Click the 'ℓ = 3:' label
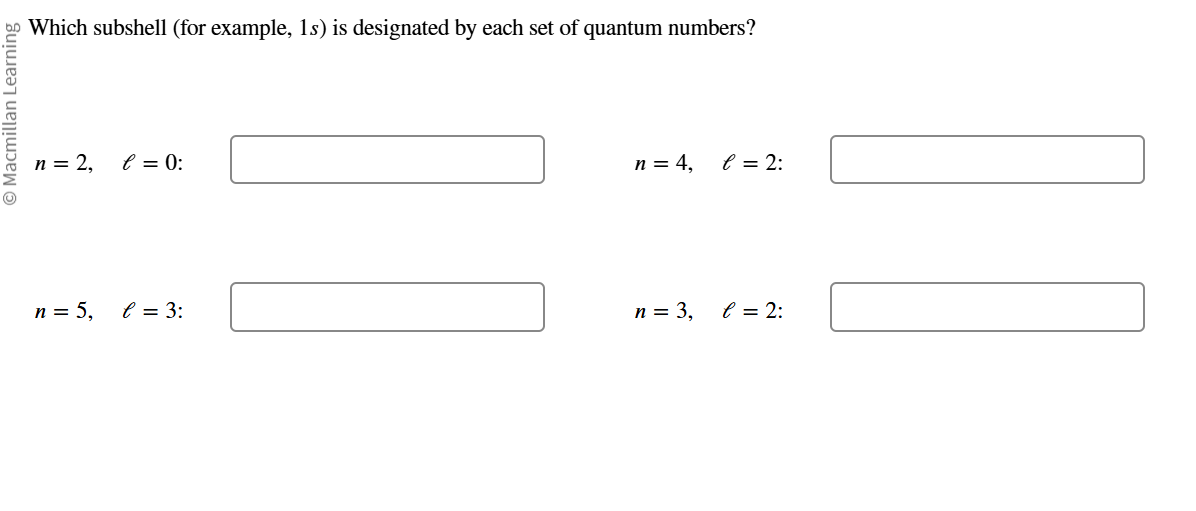The width and height of the screenshot is (1196, 511). [153, 310]
